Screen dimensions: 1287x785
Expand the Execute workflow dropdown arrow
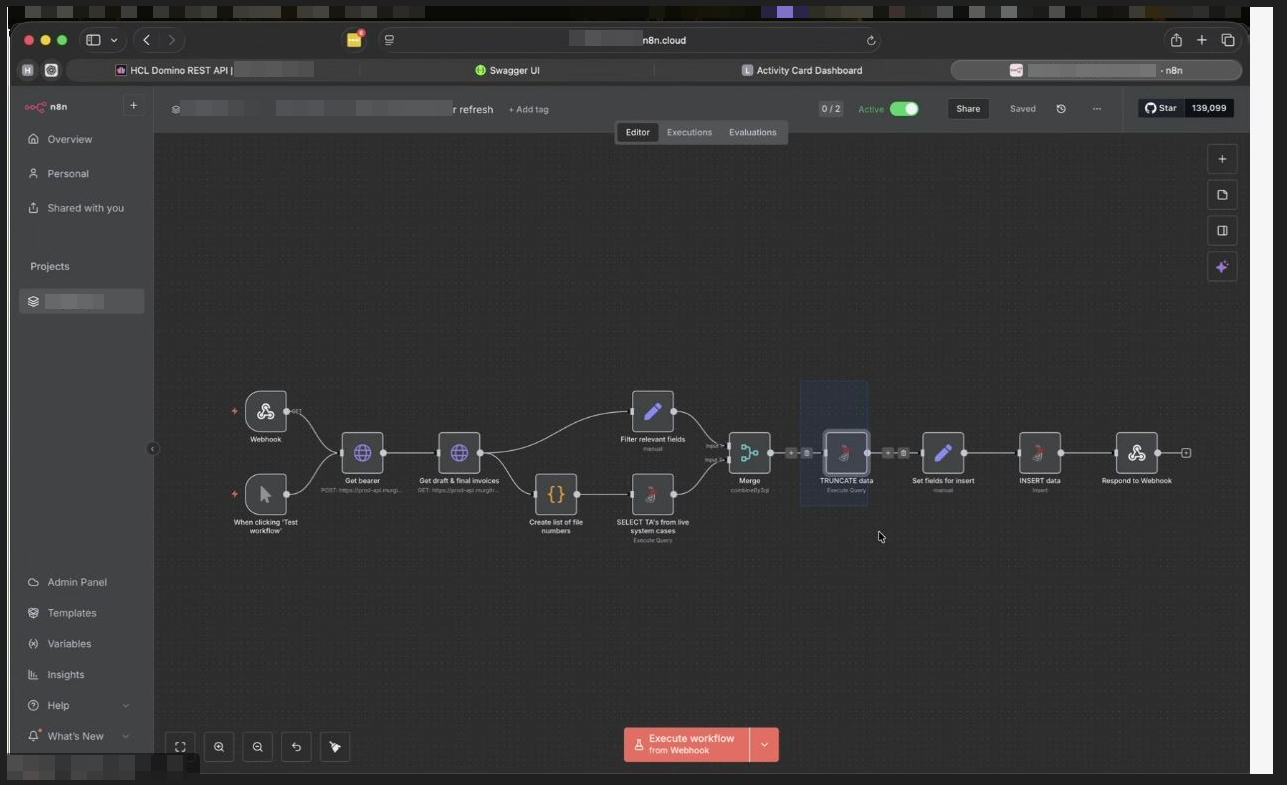(764, 745)
